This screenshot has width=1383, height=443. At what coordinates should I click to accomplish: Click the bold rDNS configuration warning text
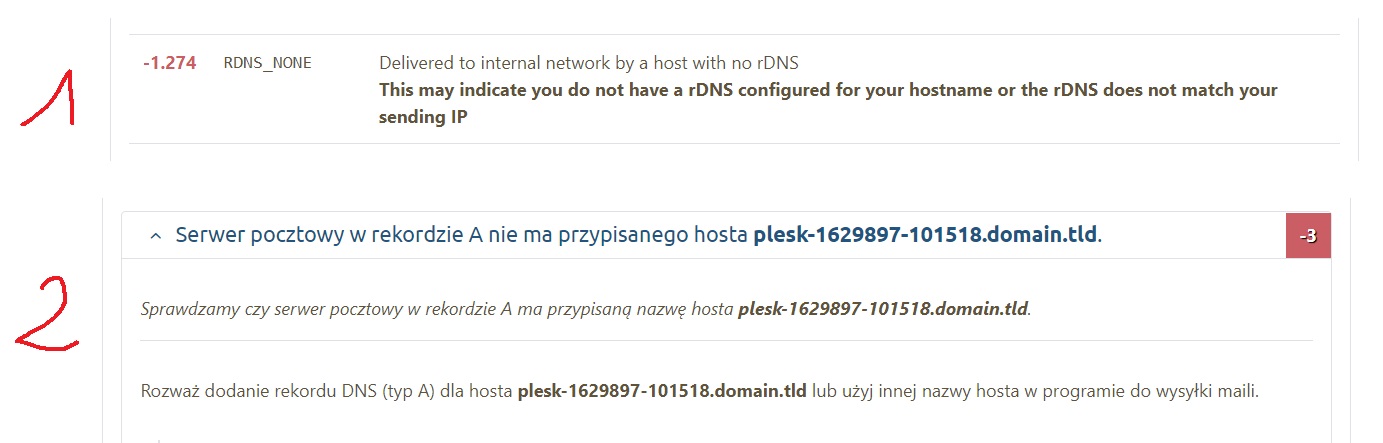pyautogui.click(x=828, y=103)
